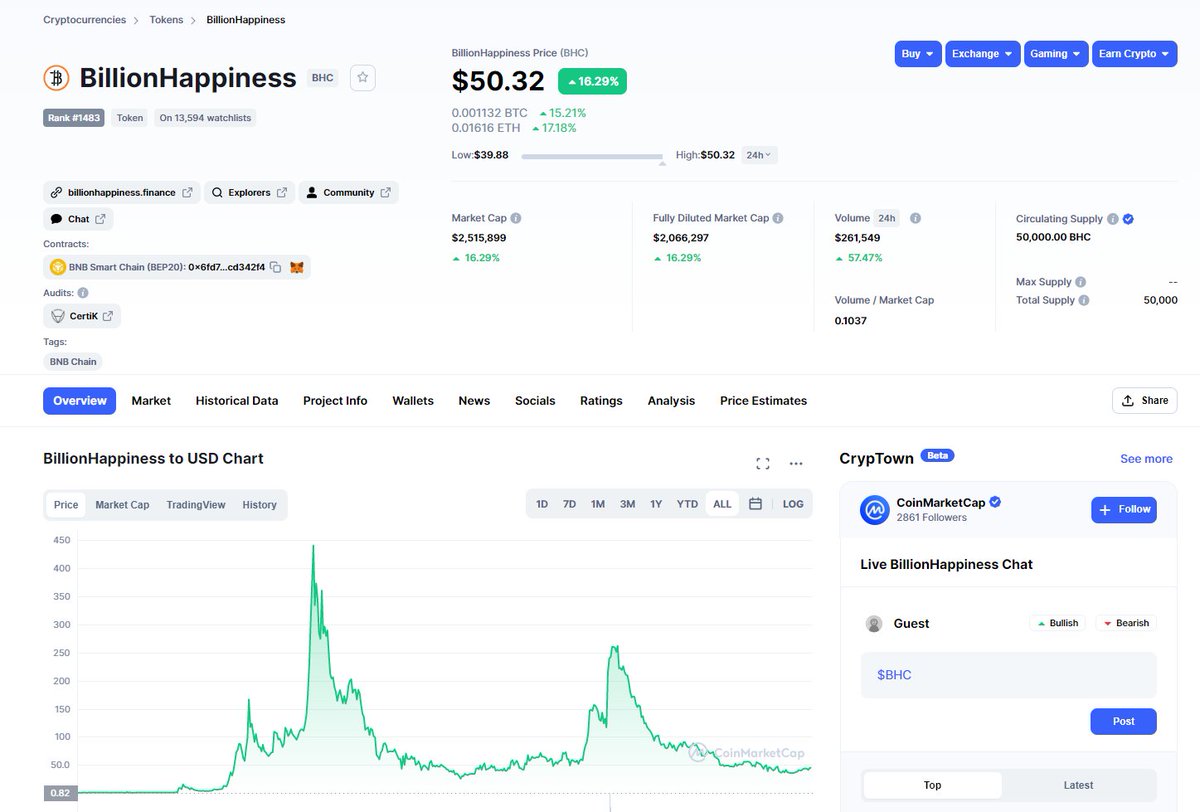Open chart calendar date picker
1200x812 pixels.
point(755,504)
